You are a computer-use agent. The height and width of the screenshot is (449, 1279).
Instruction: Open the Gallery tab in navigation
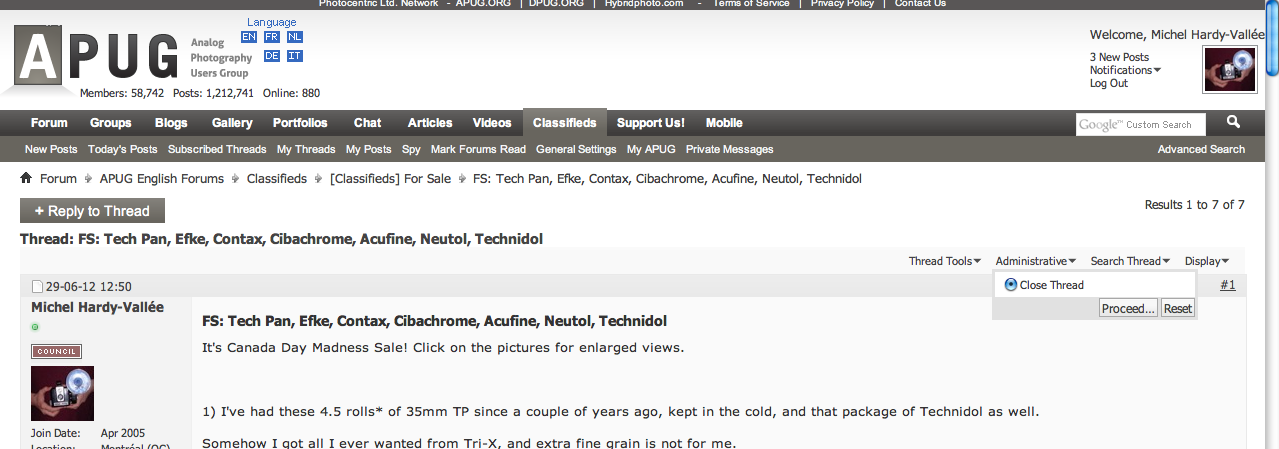point(232,123)
